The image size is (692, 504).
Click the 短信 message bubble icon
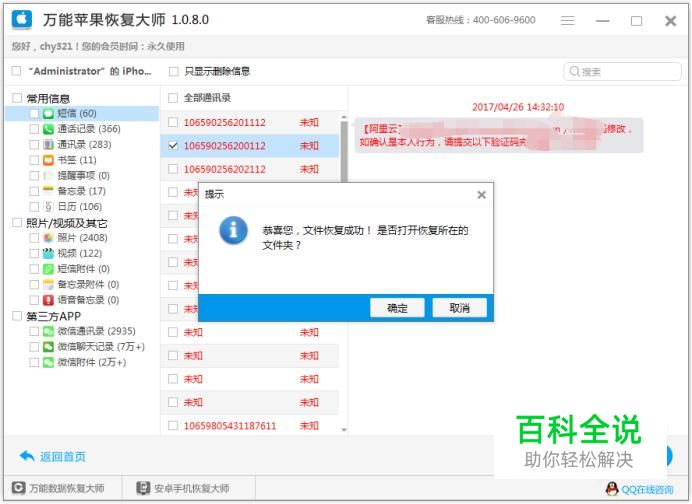pyautogui.click(x=48, y=113)
